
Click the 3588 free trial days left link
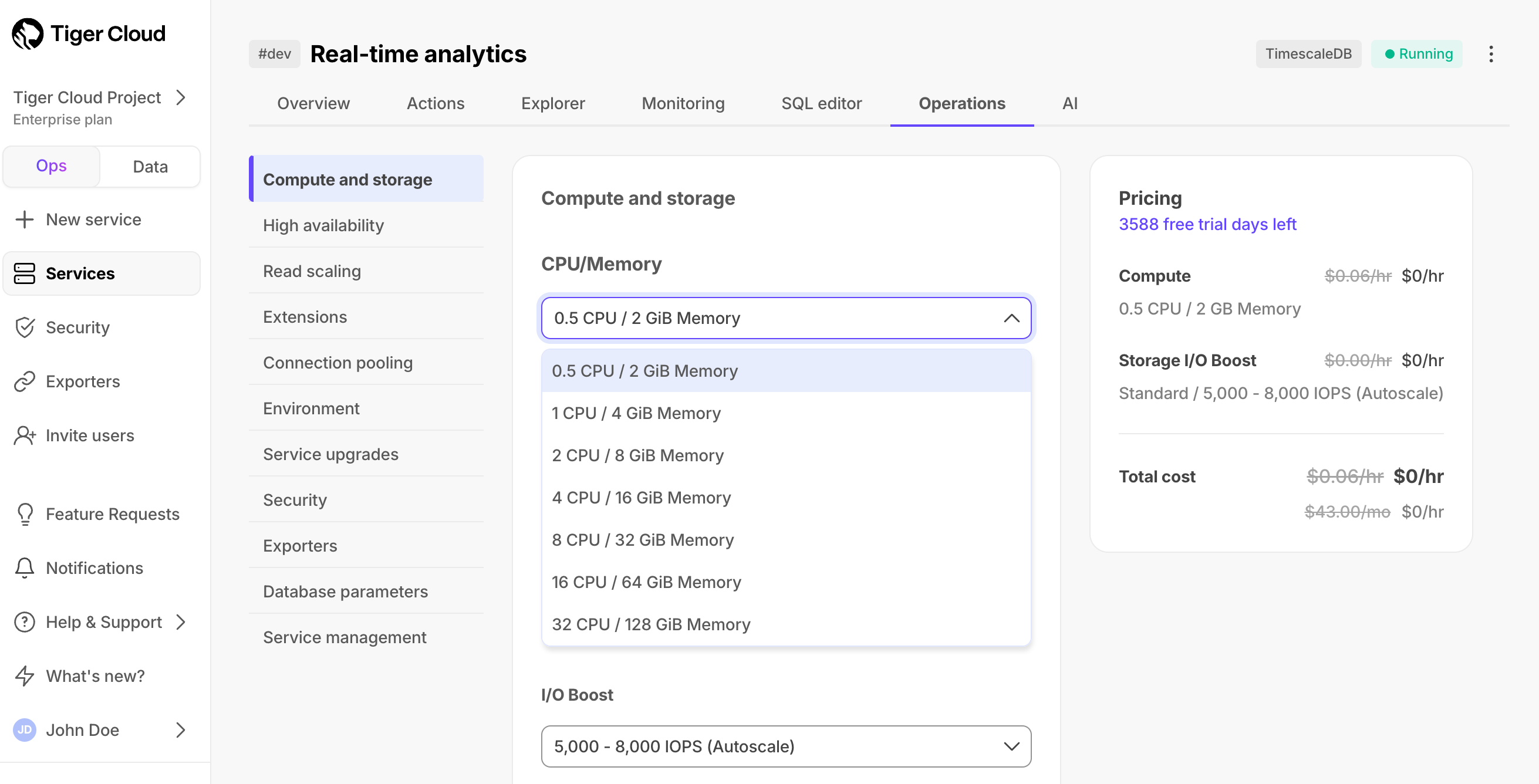[1207, 225]
